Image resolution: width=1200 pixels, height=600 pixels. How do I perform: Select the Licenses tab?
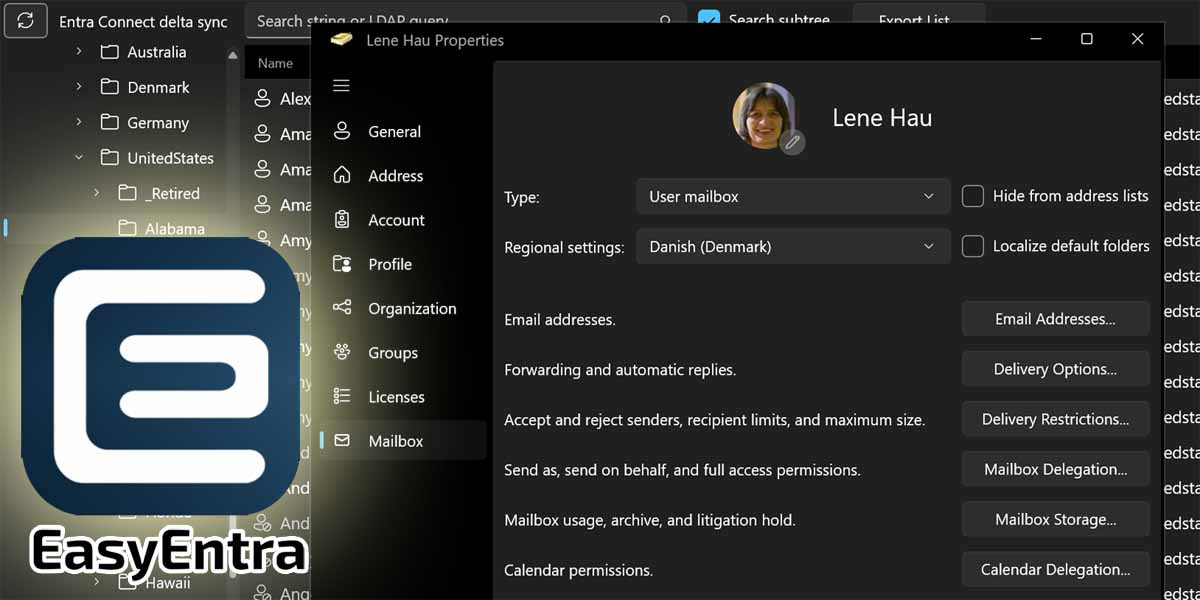click(403, 397)
